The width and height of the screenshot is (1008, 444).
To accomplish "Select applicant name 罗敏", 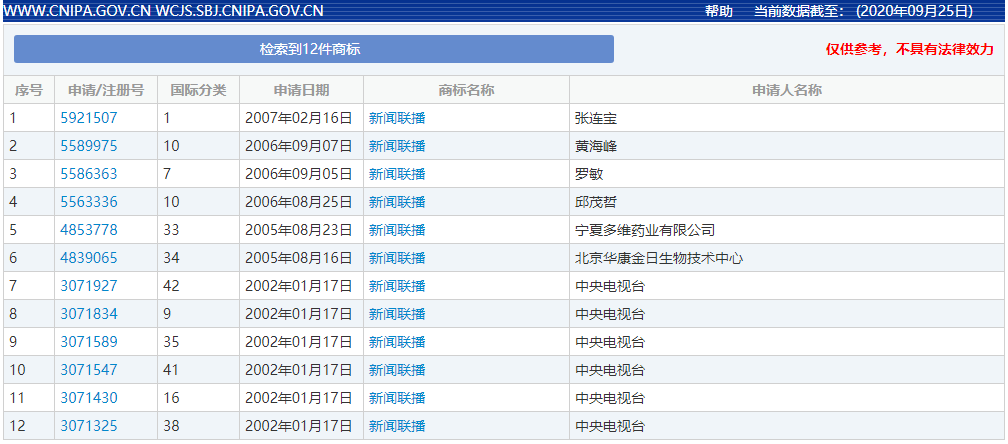I will [589, 173].
